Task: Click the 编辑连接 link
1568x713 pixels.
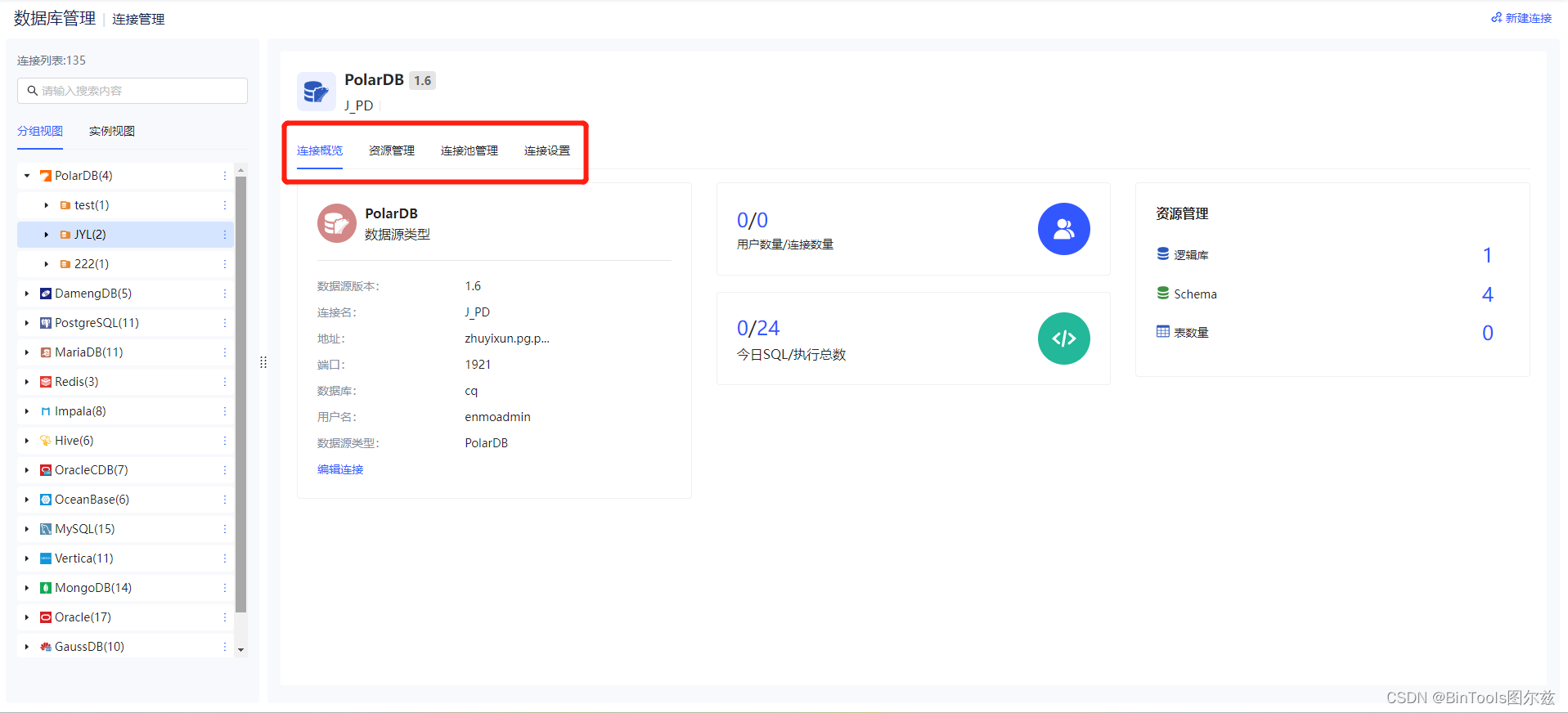Action: 340,469
